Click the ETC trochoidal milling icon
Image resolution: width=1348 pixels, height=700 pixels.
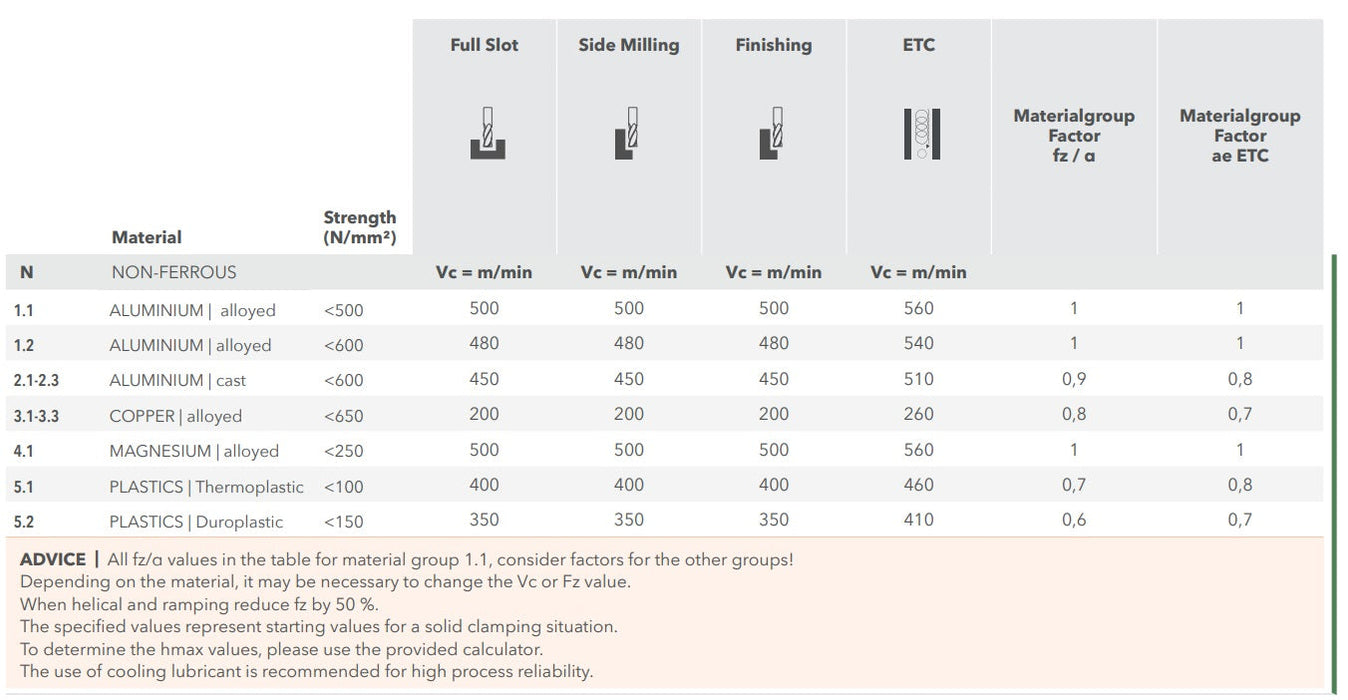tap(920, 133)
